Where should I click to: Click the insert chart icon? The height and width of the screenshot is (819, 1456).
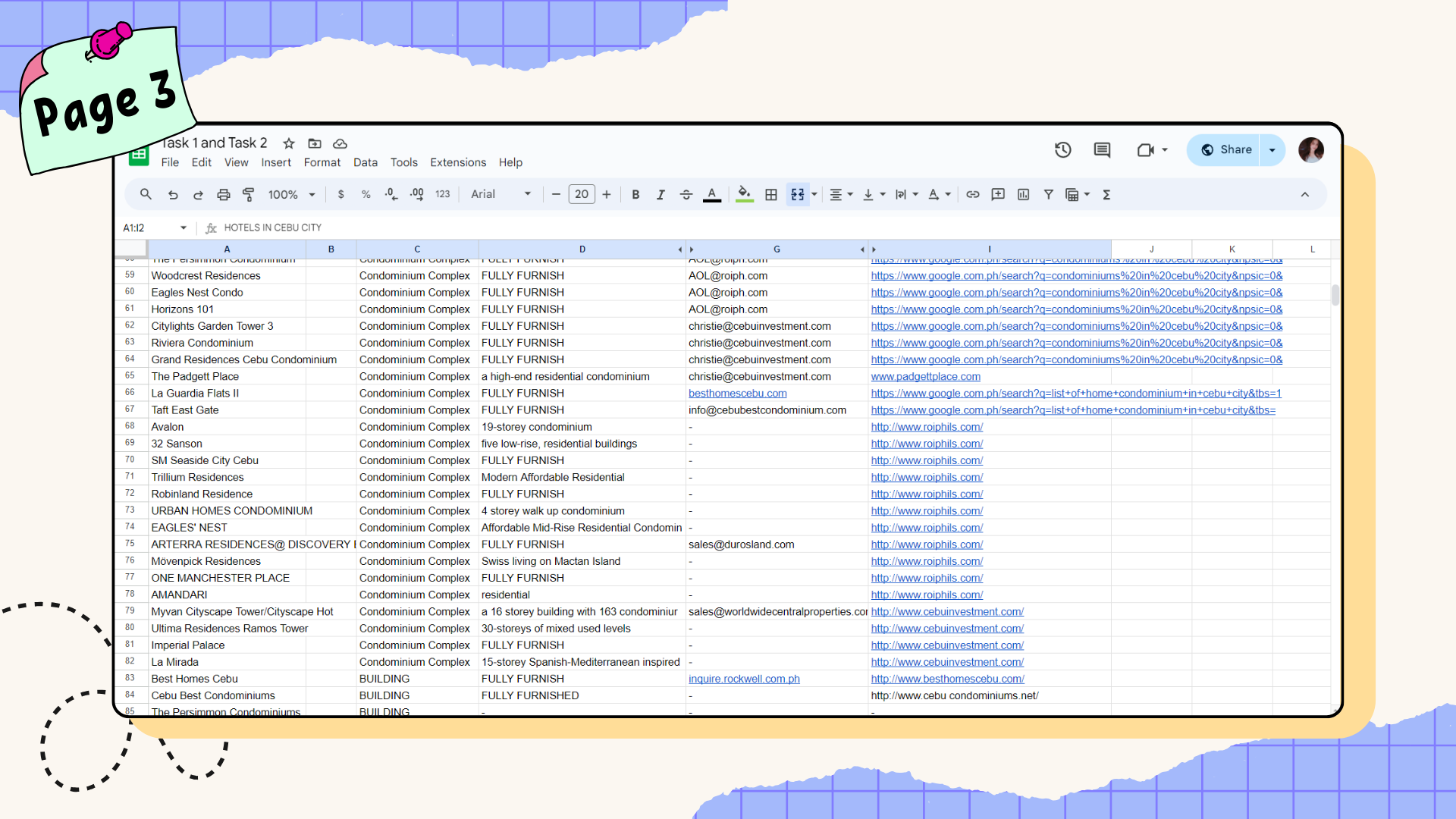(x=1023, y=195)
